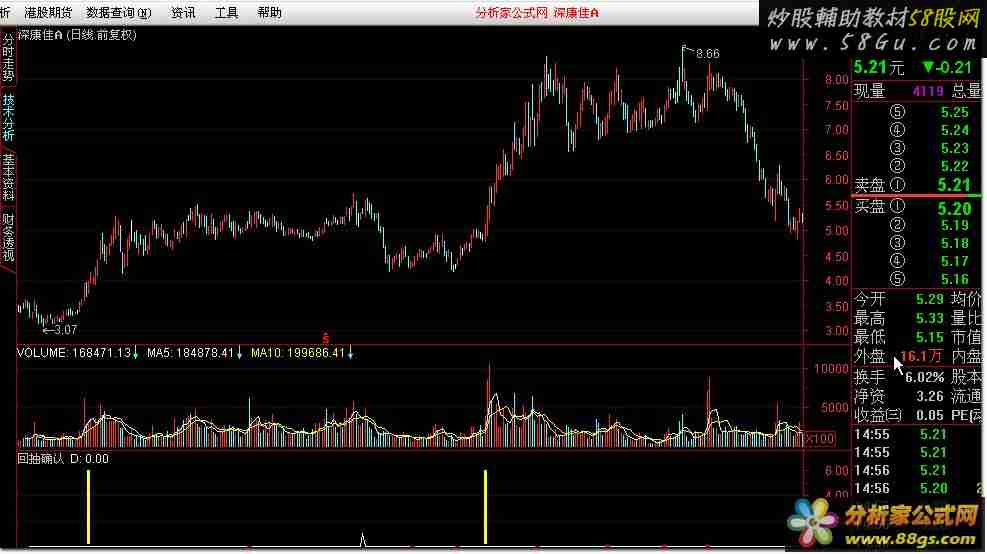Click the arrow after MA10 value

tap(351, 354)
